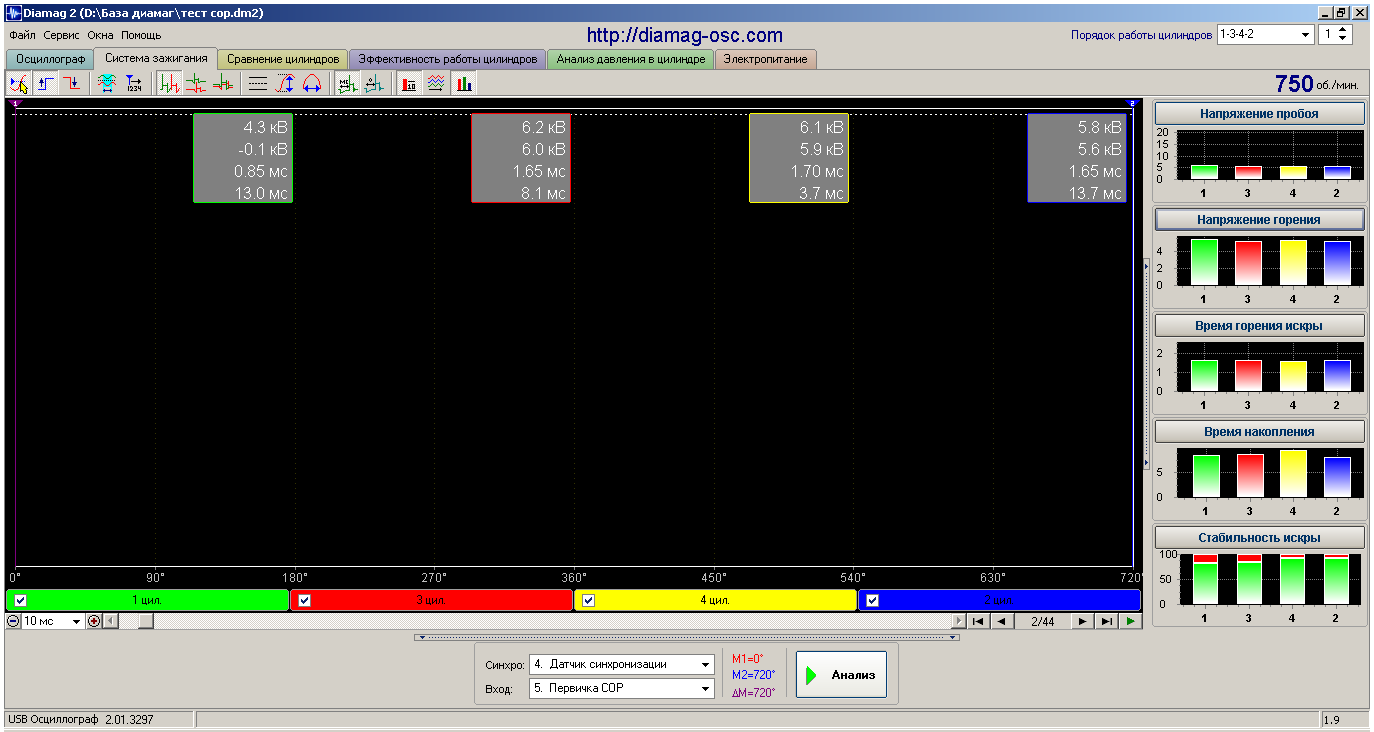Choose the overlaid green-red waveform display icon

tap(223, 84)
